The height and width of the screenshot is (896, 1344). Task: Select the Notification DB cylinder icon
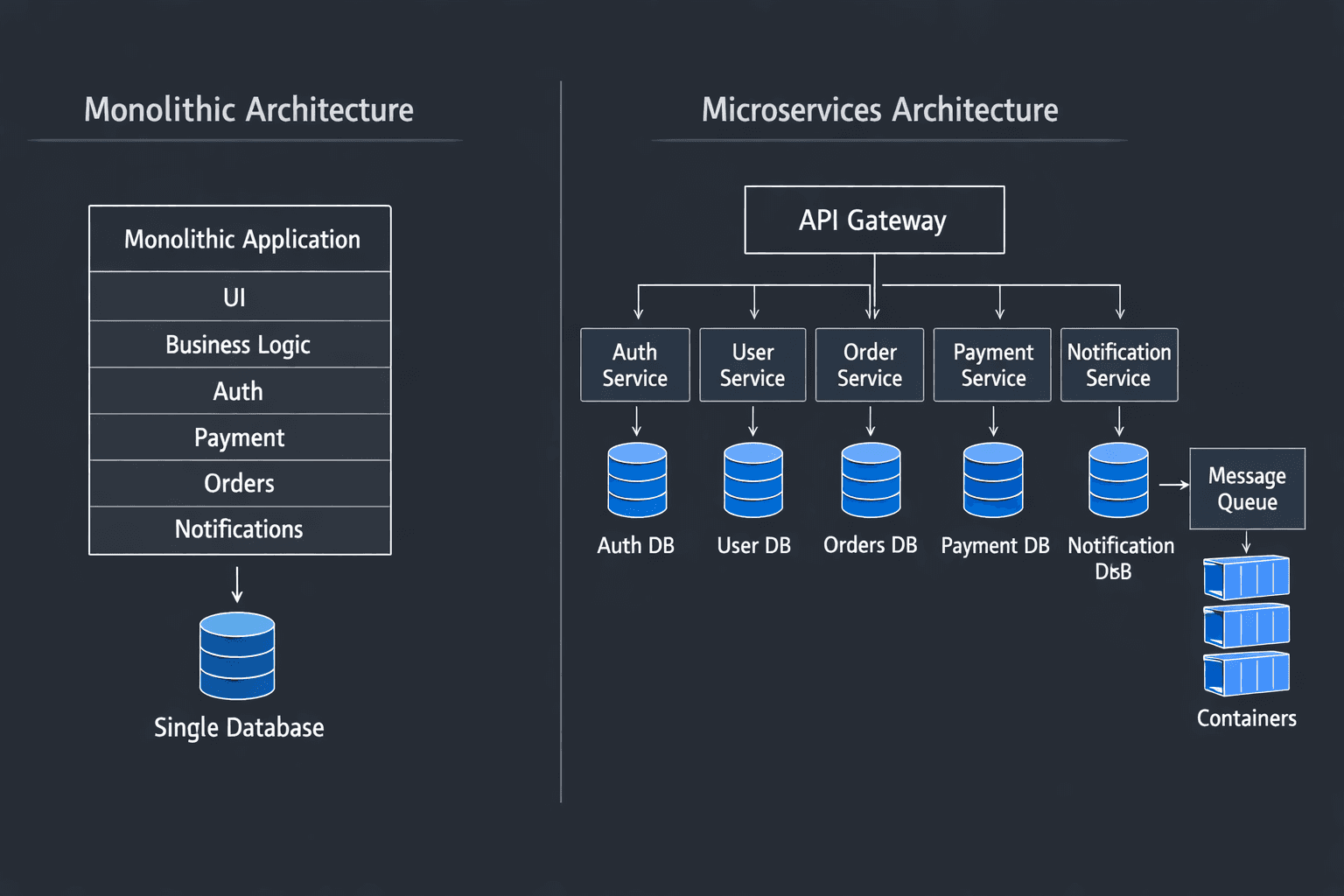pos(1118,479)
